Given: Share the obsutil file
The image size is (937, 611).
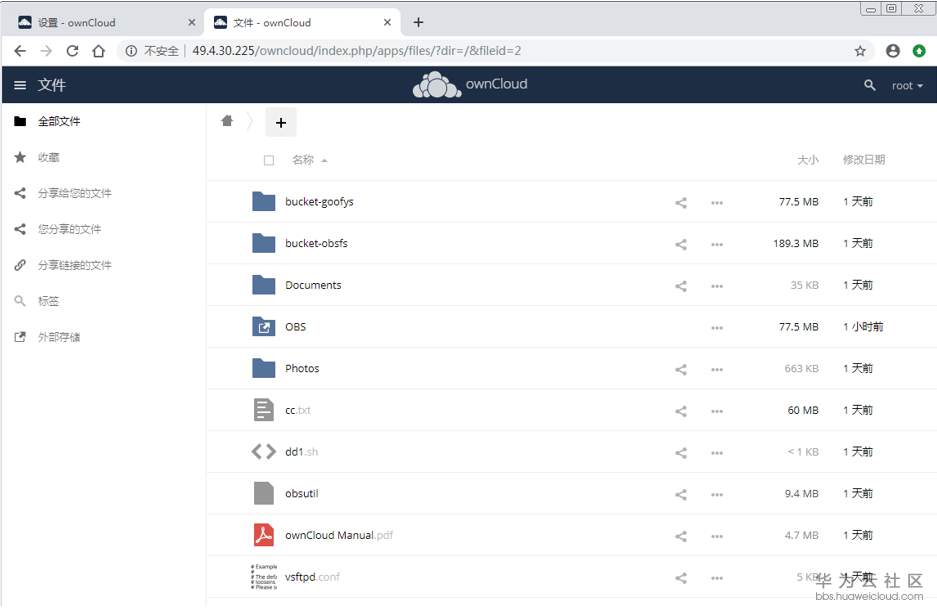Looking at the screenshot, I should (x=681, y=494).
